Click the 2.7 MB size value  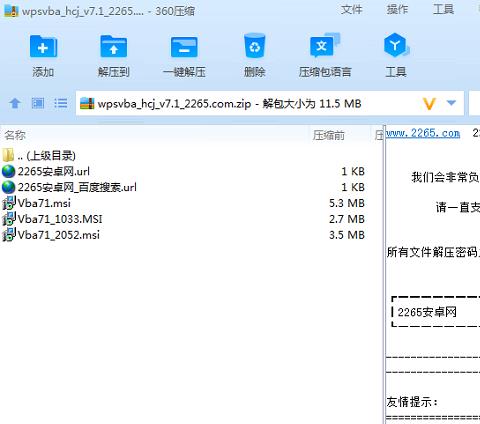point(347,219)
